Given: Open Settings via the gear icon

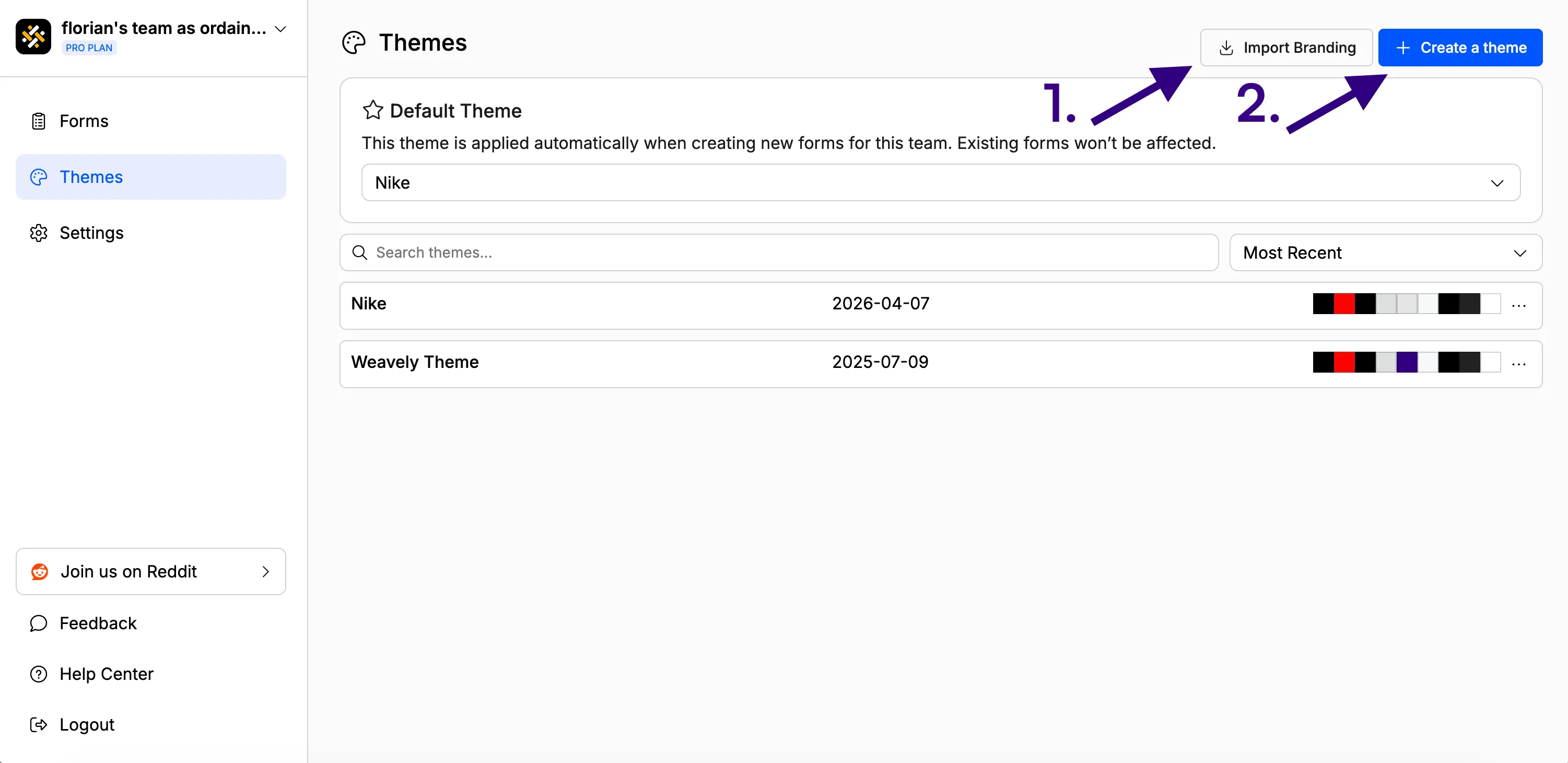Looking at the screenshot, I should tap(38, 233).
